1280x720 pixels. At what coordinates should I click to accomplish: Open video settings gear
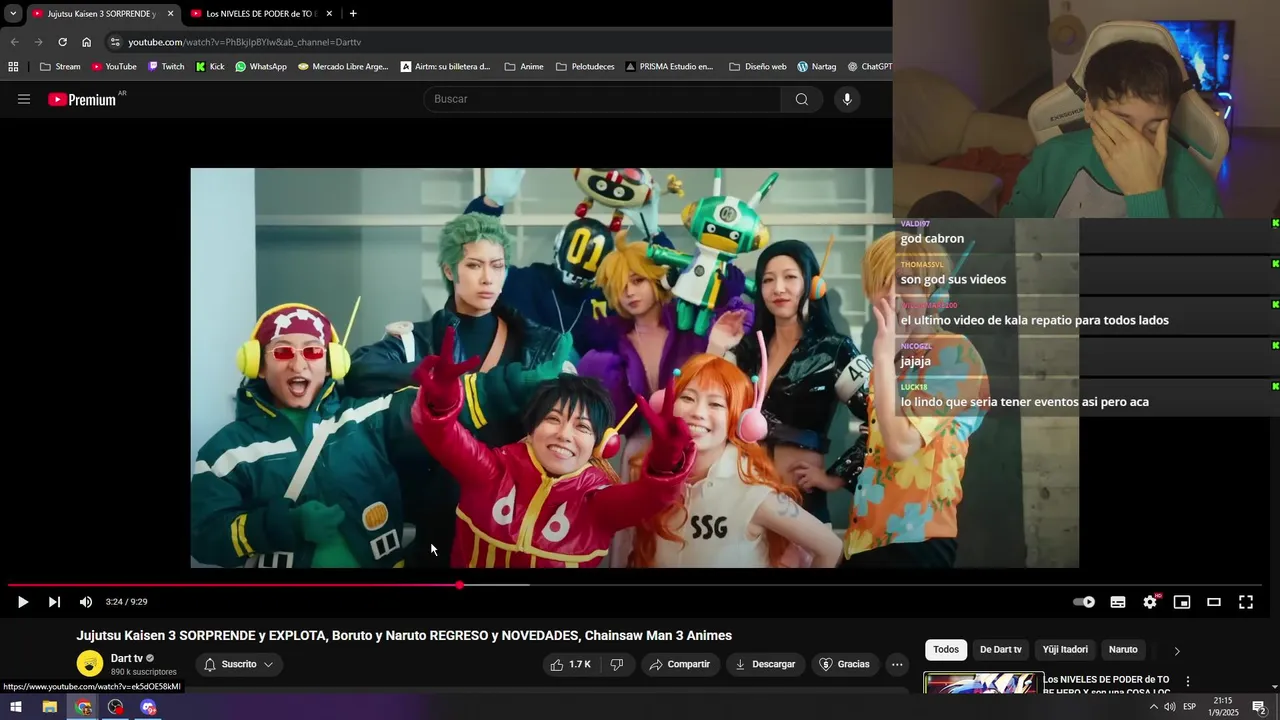click(1150, 602)
